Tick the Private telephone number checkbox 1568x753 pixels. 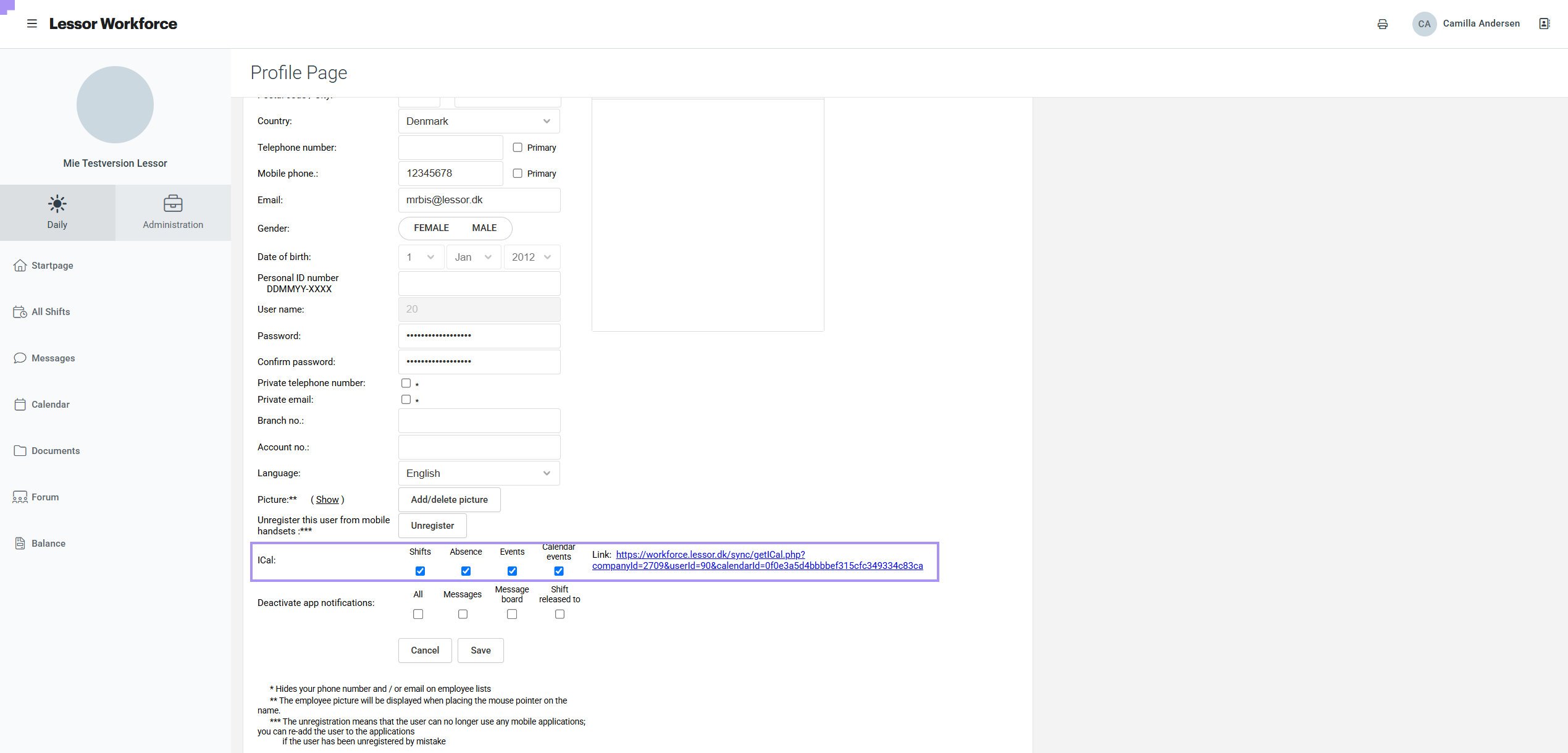(x=406, y=383)
